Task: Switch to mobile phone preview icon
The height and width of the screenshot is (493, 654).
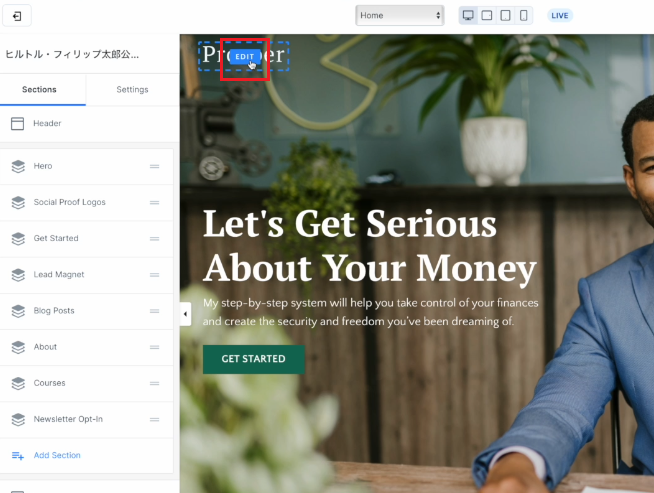Action: click(x=523, y=15)
